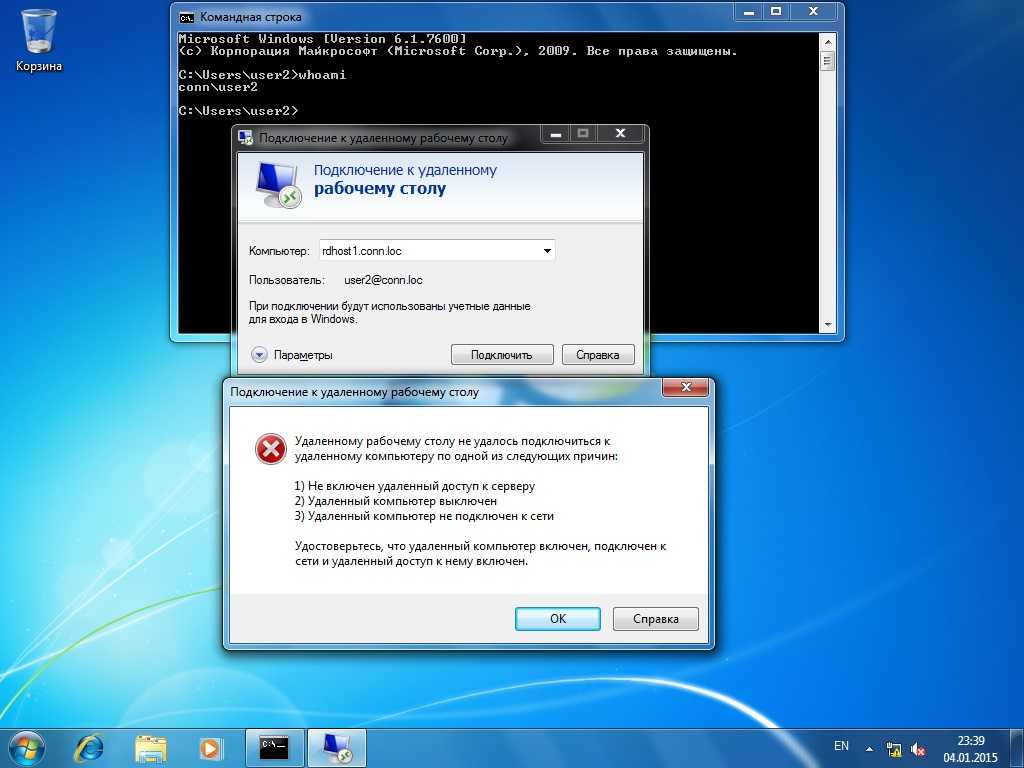Viewport: 1024px width, 768px height.
Task: Open the Компьютер dropdown arrow
Action: (547, 251)
